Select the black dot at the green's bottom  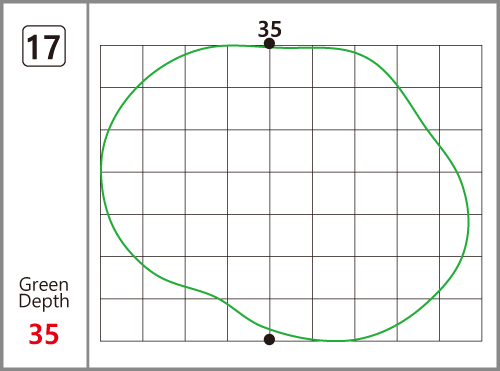[269, 339]
